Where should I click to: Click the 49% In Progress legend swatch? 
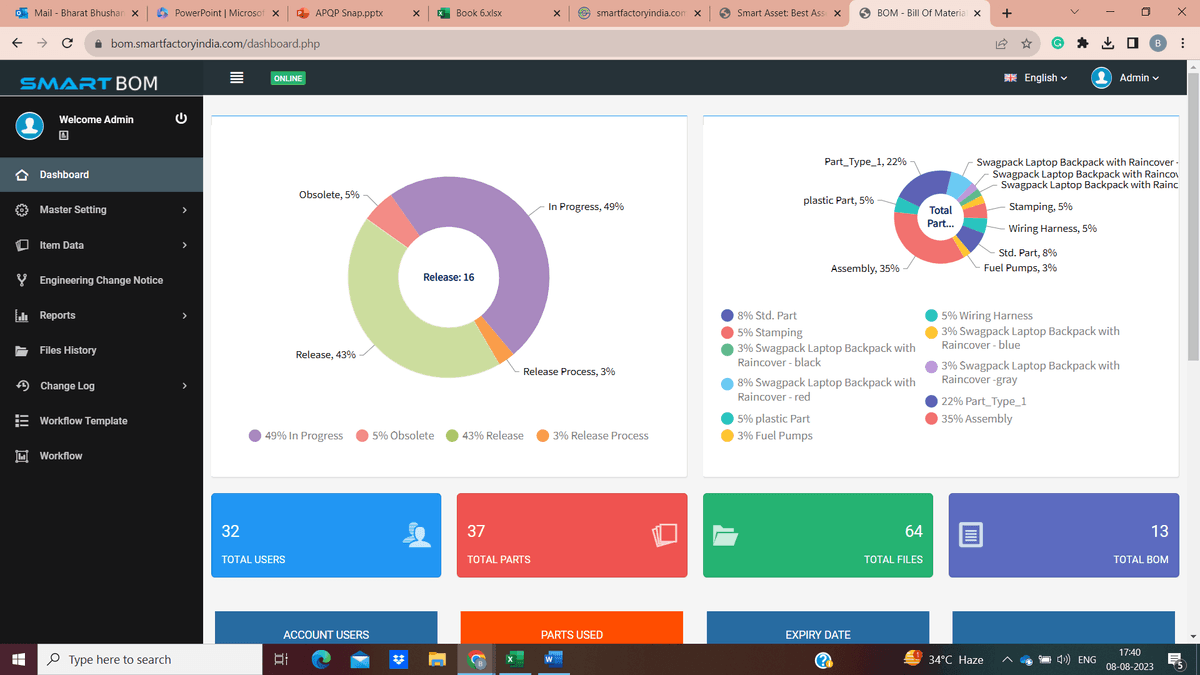pyautogui.click(x=256, y=435)
